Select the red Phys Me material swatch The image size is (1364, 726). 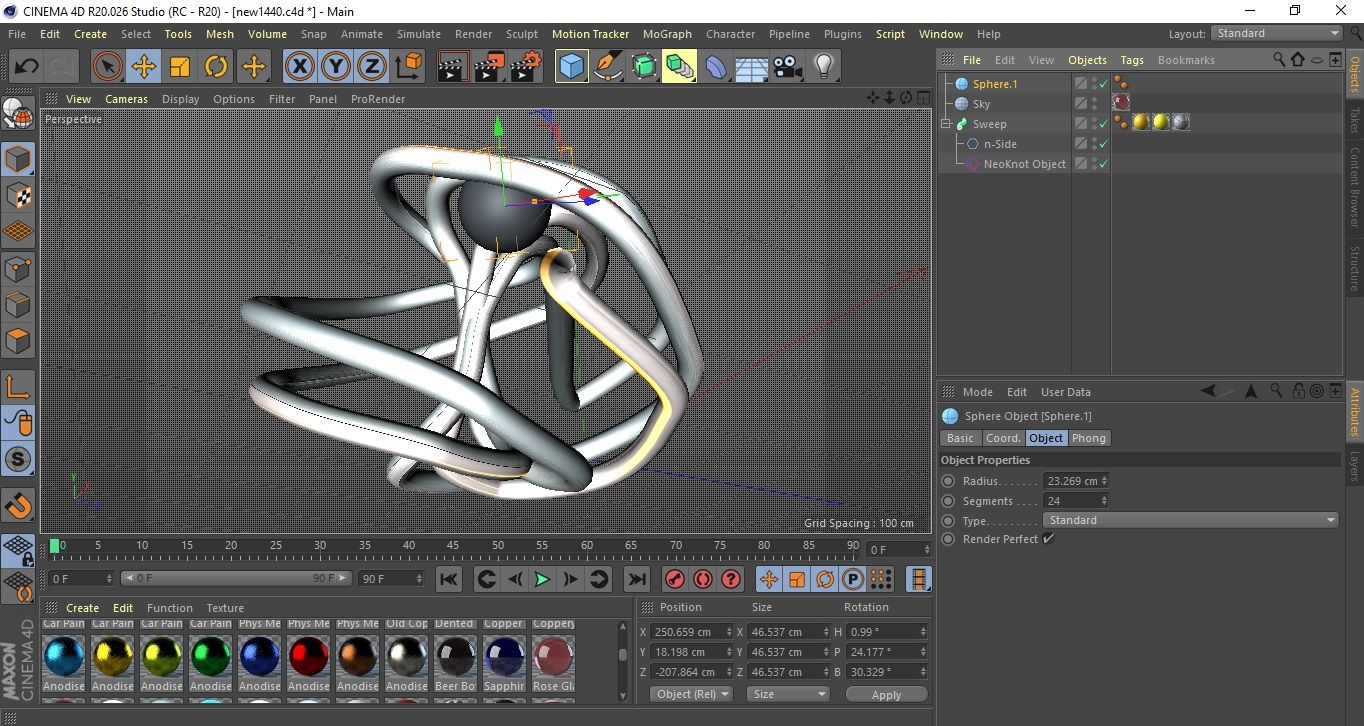point(309,656)
